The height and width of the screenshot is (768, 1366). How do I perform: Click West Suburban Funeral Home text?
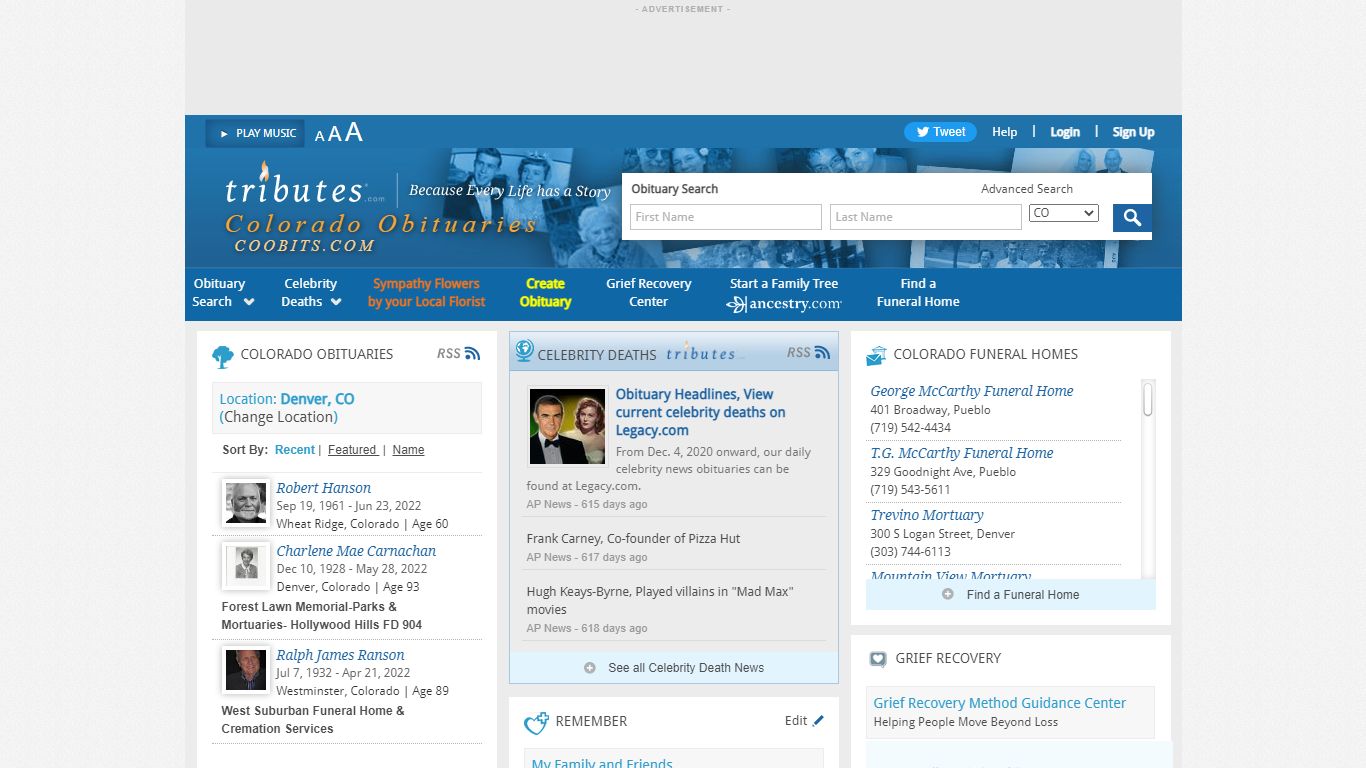(x=313, y=720)
